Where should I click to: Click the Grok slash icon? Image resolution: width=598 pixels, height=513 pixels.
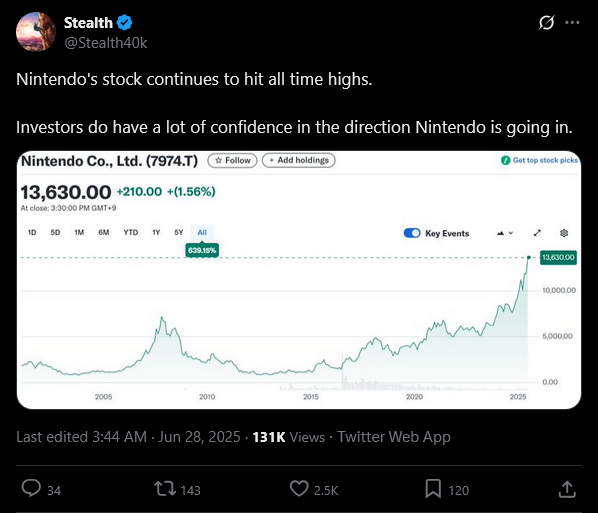546,23
